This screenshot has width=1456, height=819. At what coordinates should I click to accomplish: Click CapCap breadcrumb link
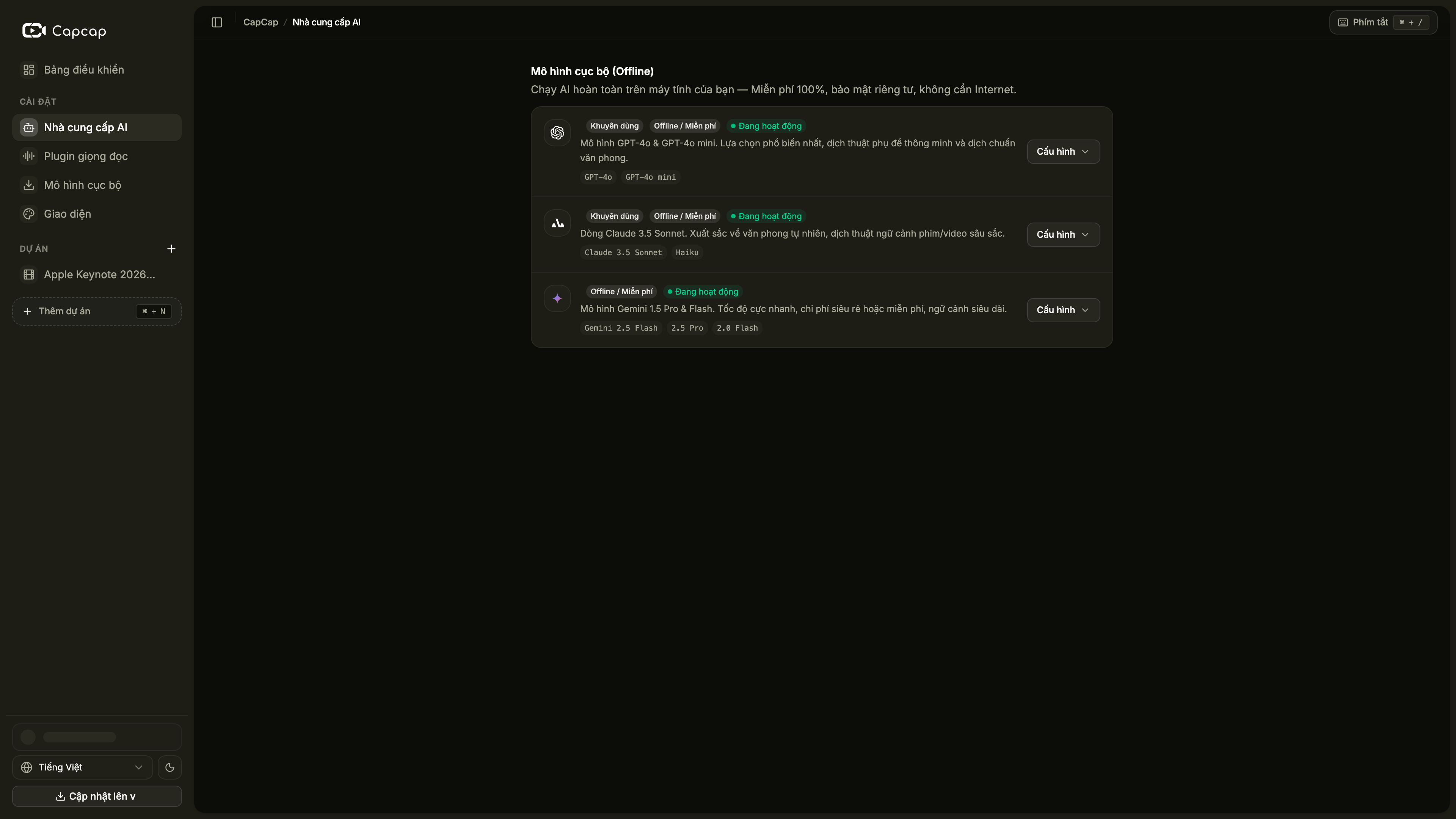(260, 22)
